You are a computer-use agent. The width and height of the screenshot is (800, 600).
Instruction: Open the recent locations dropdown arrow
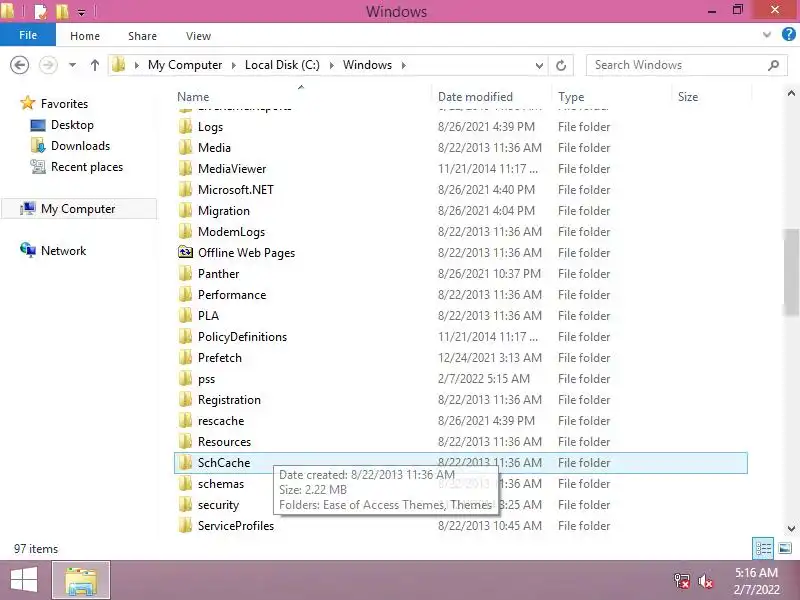(x=72, y=65)
